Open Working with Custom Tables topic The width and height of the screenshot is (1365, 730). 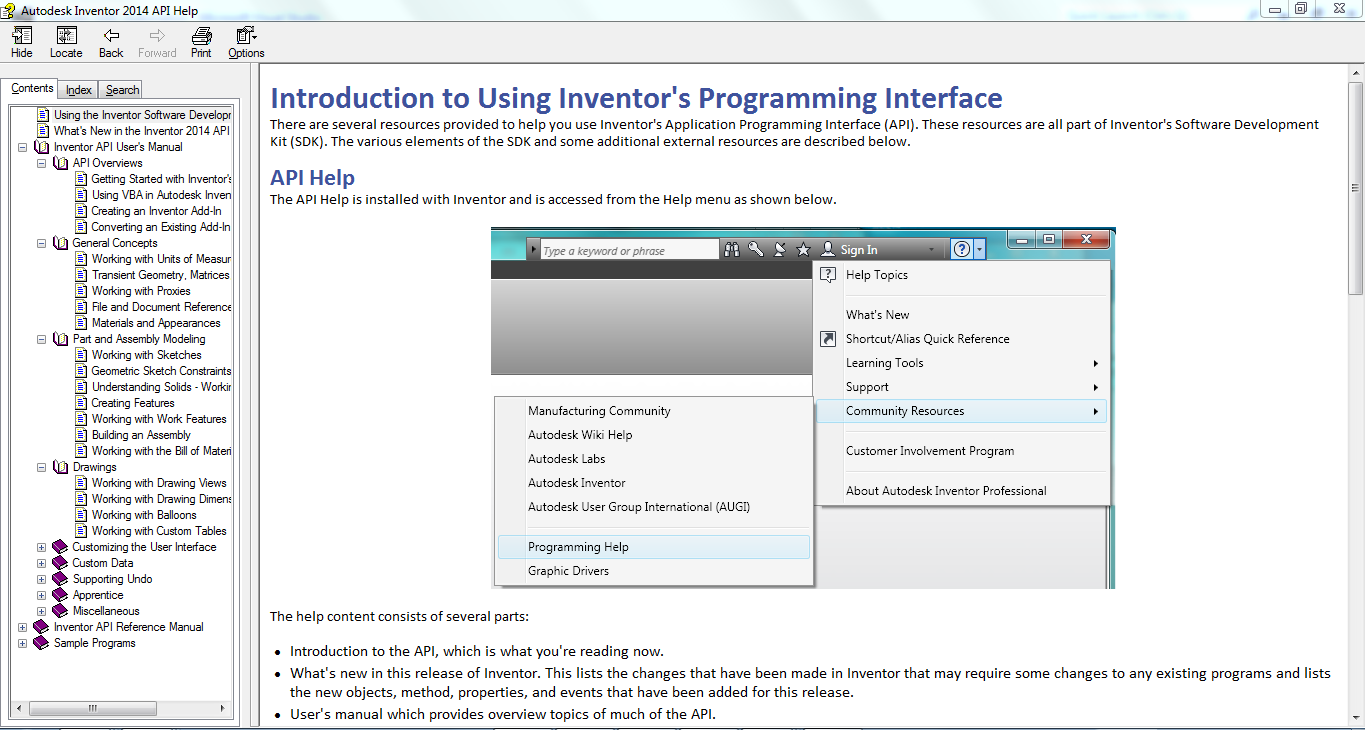coord(159,531)
